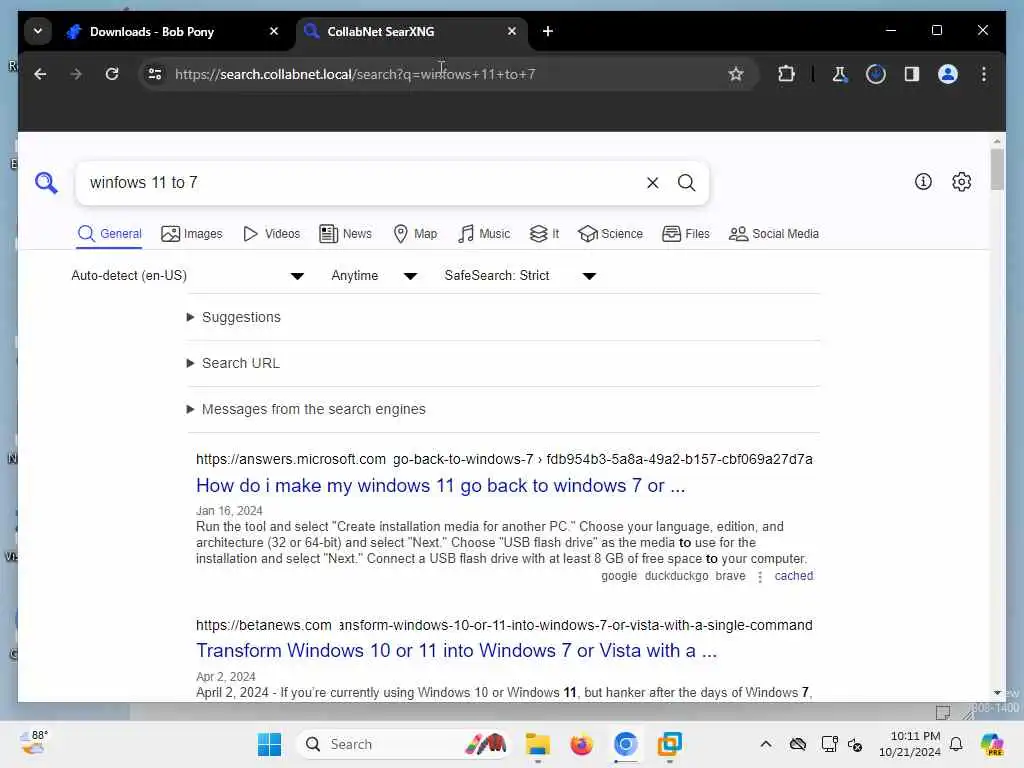Viewport: 1024px width, 768px height.
Task: Click the page vertical scrollbar thumb
Action: point(997,170)
